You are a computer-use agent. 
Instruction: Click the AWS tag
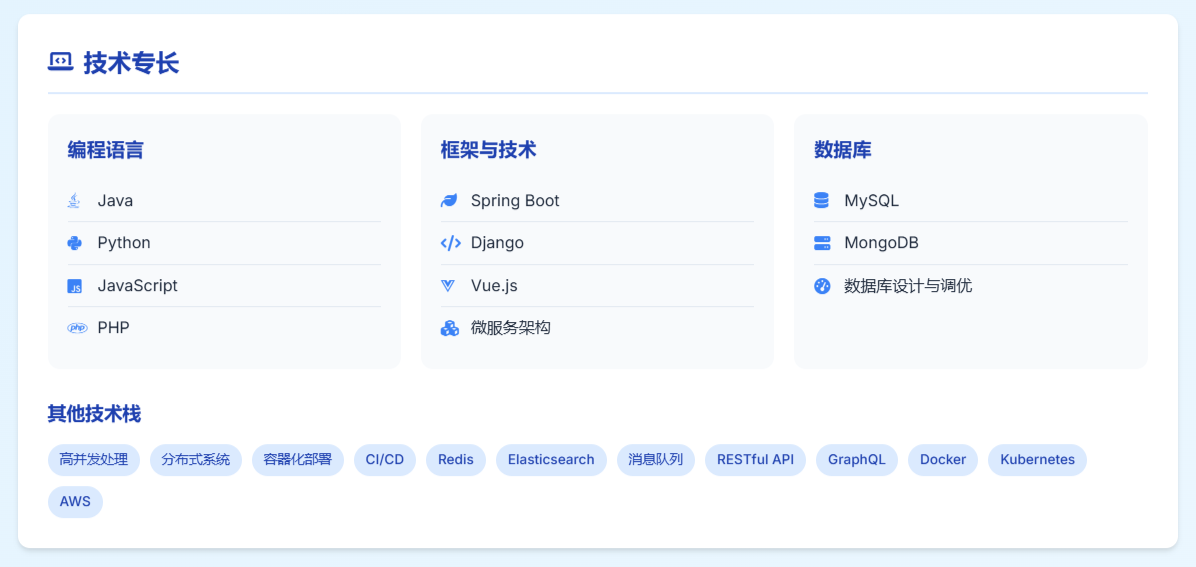point(75,502)
